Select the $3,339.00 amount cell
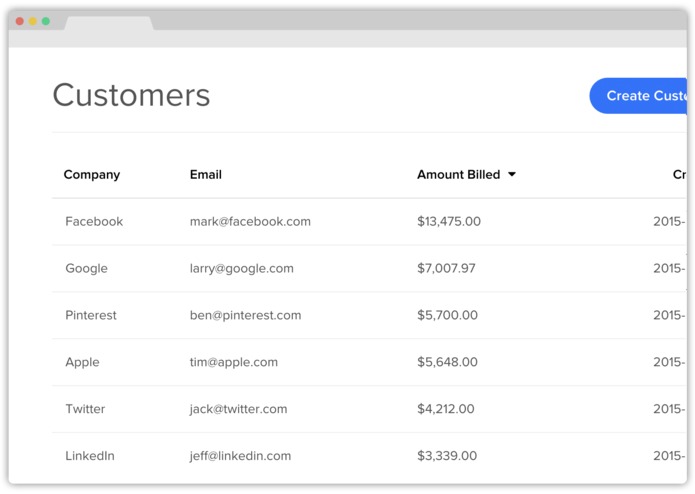 447,456
